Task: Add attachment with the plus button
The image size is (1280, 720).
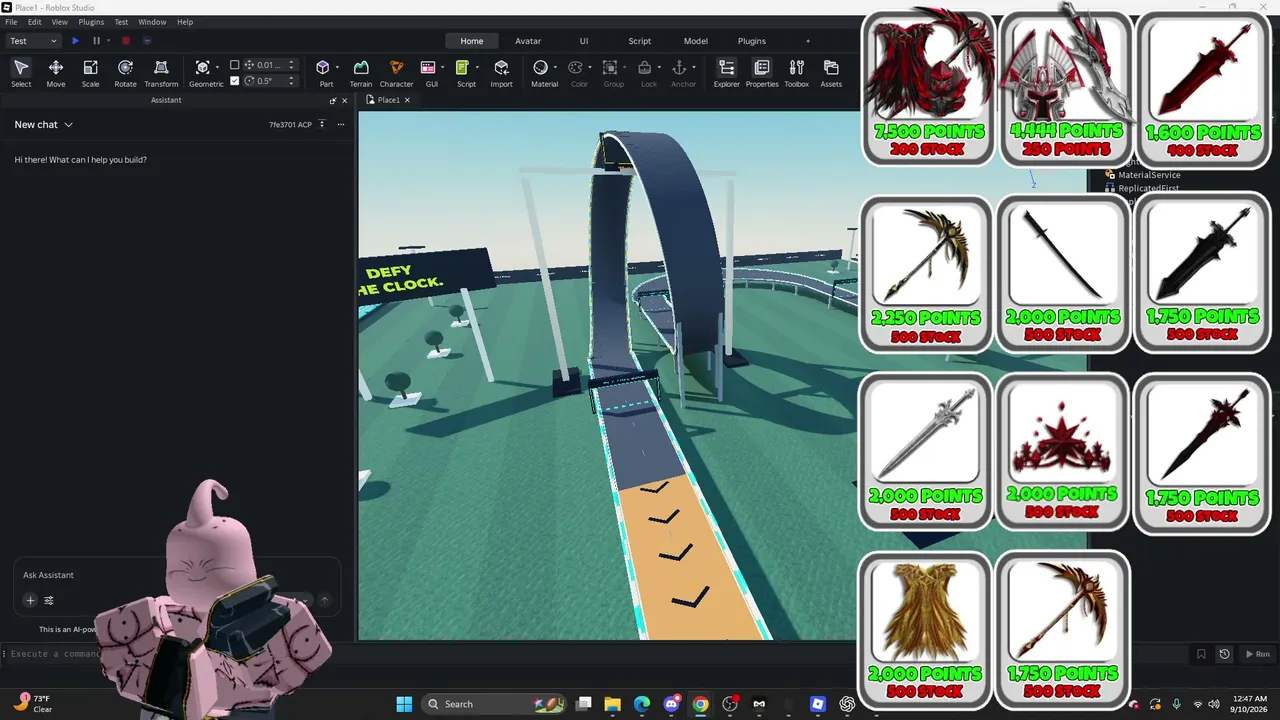Action: (x=30, y=600)
